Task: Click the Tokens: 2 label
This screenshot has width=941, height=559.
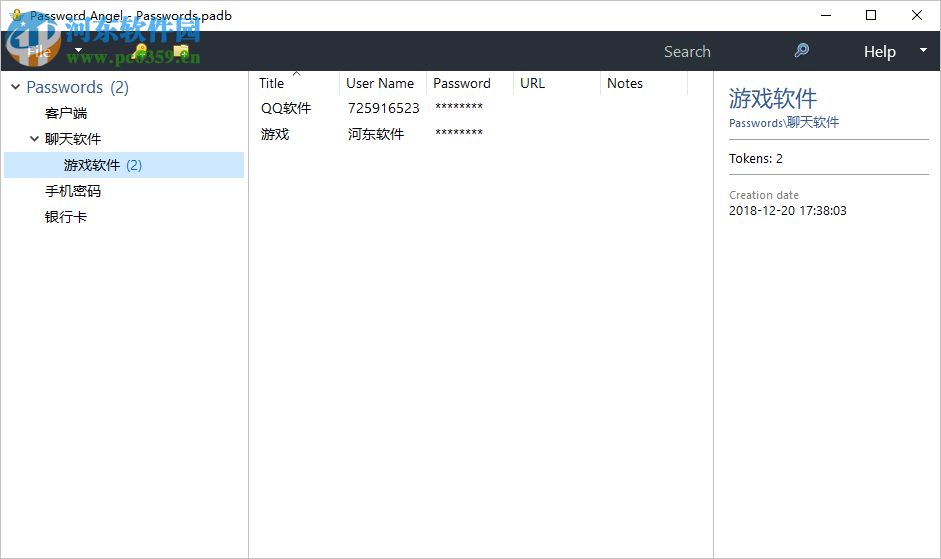Action: (756, 159)
